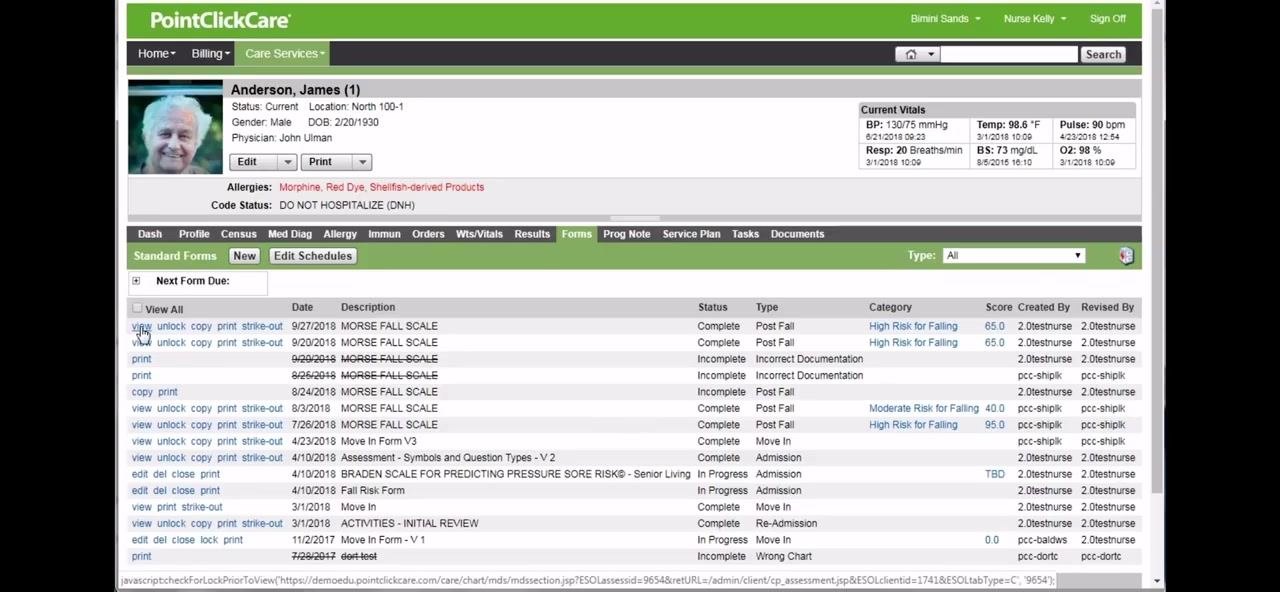Viewport: 1280px width, 592px height.
Task: View the 9/27/2018 Morse Fall Scale
Action: coord(142,326)
